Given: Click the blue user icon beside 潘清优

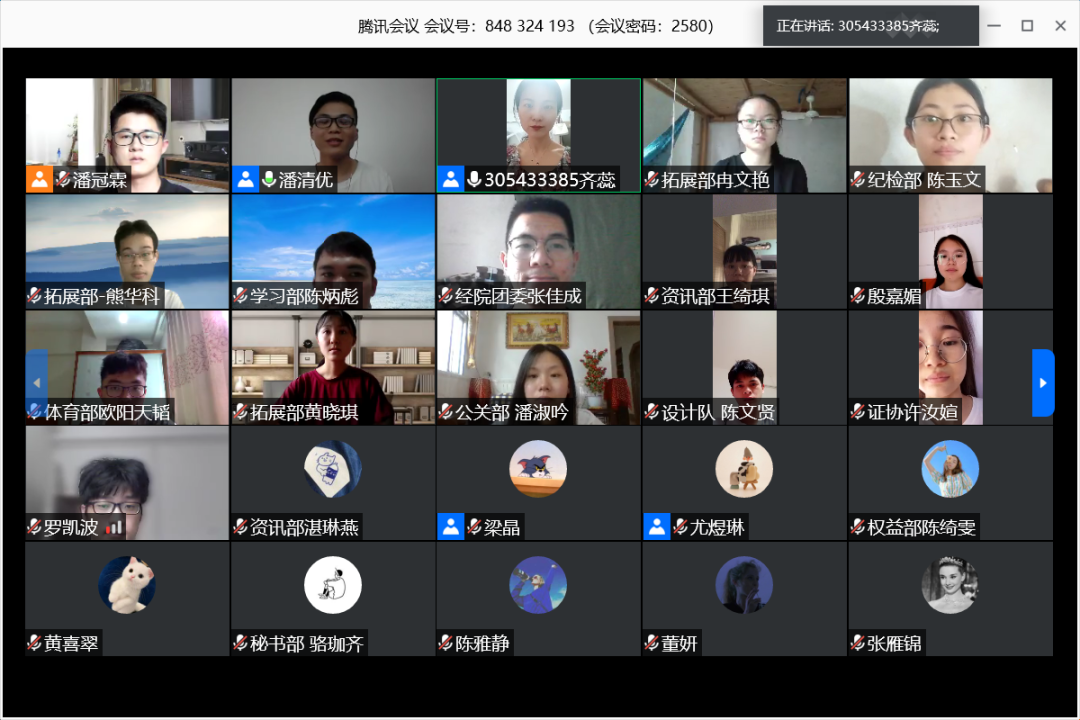Looking at the screenshot, I should pos(246,180).
